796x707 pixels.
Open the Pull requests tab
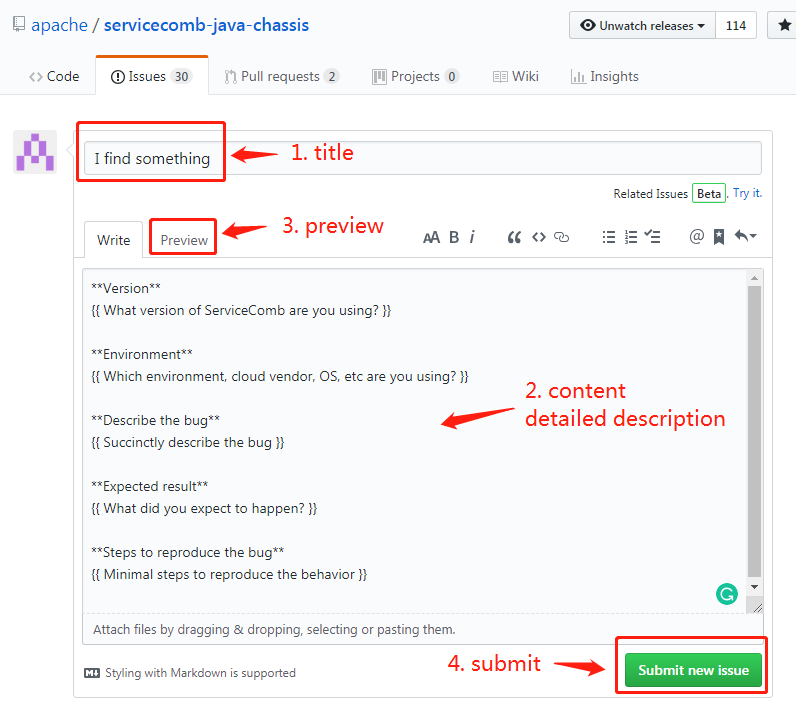click(x=281, y=76)
